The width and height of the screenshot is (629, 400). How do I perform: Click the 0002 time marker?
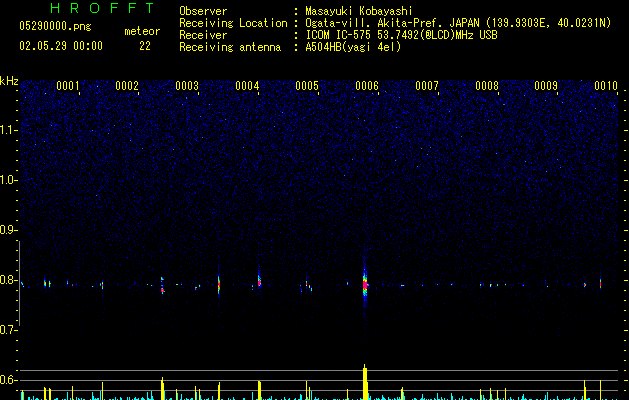[x=127, y=86]
